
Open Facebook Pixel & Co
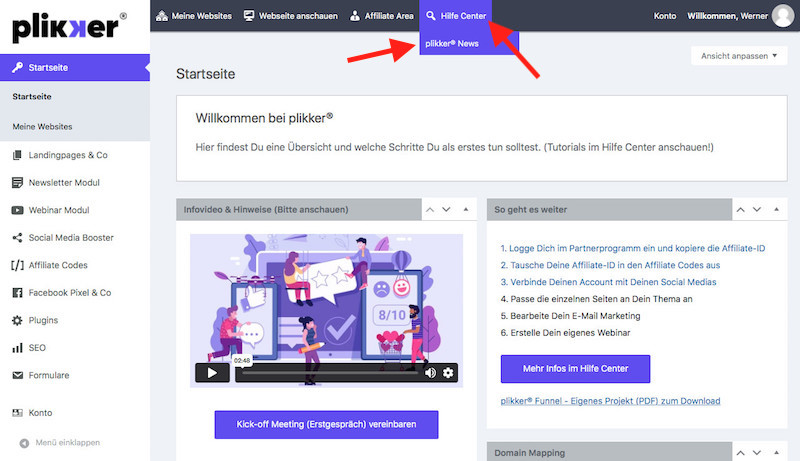(x=71, y=293)
